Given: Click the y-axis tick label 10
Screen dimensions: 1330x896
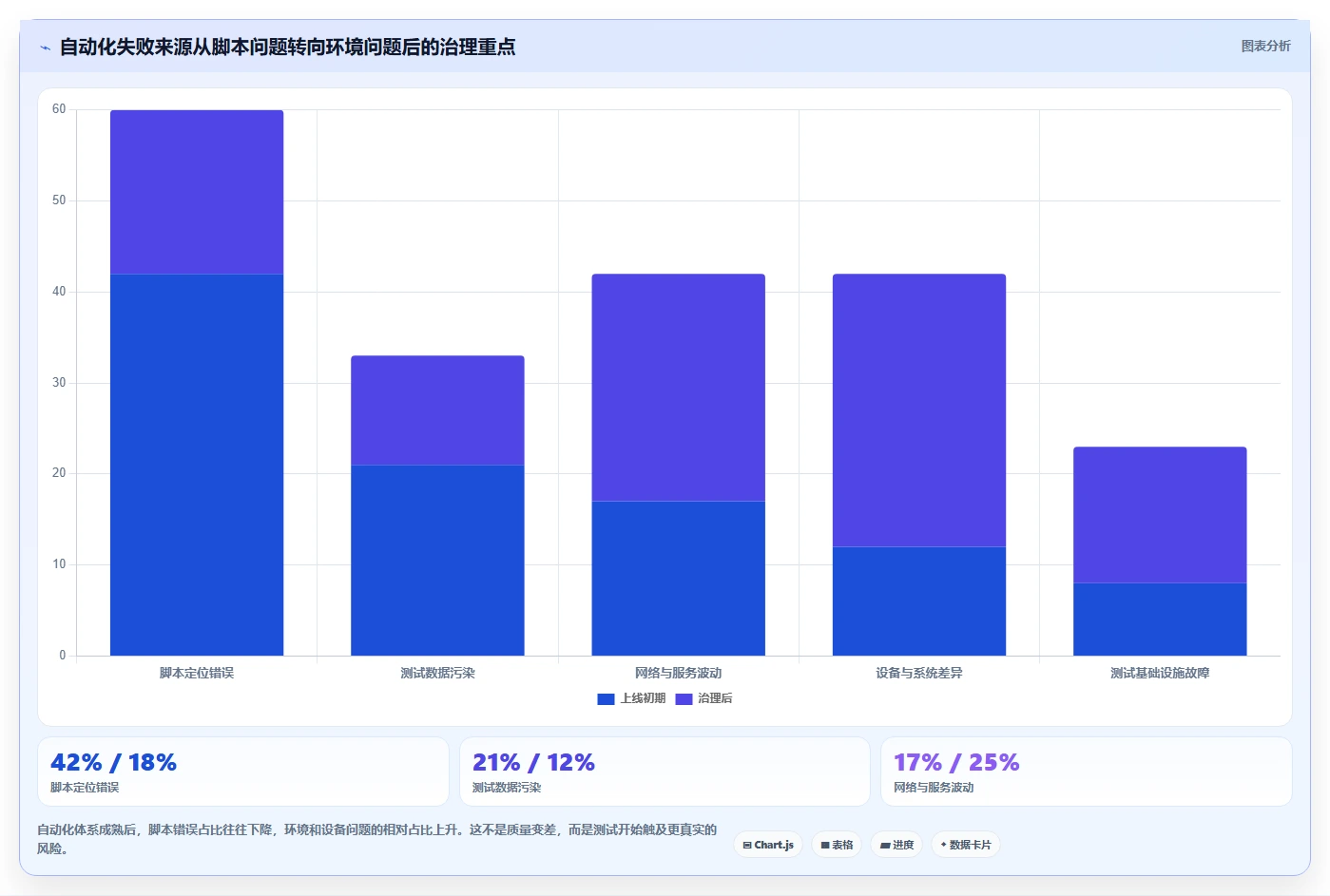Looking at the screenshot, I should pos(59,564).
